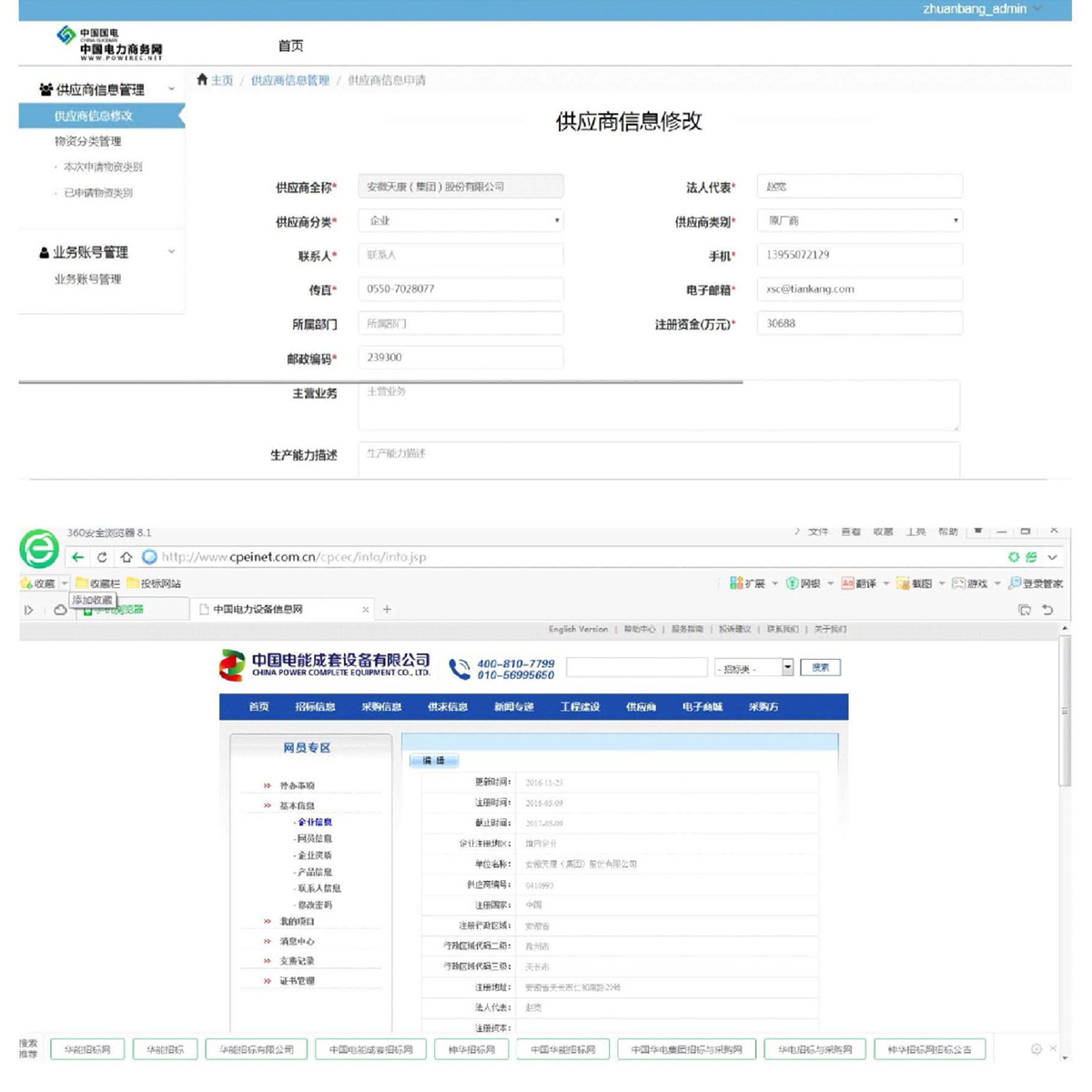Collapse the 供应商信息管理 sidebar section
Viewport: 1092px width, 1092px height.
[171, 89]
